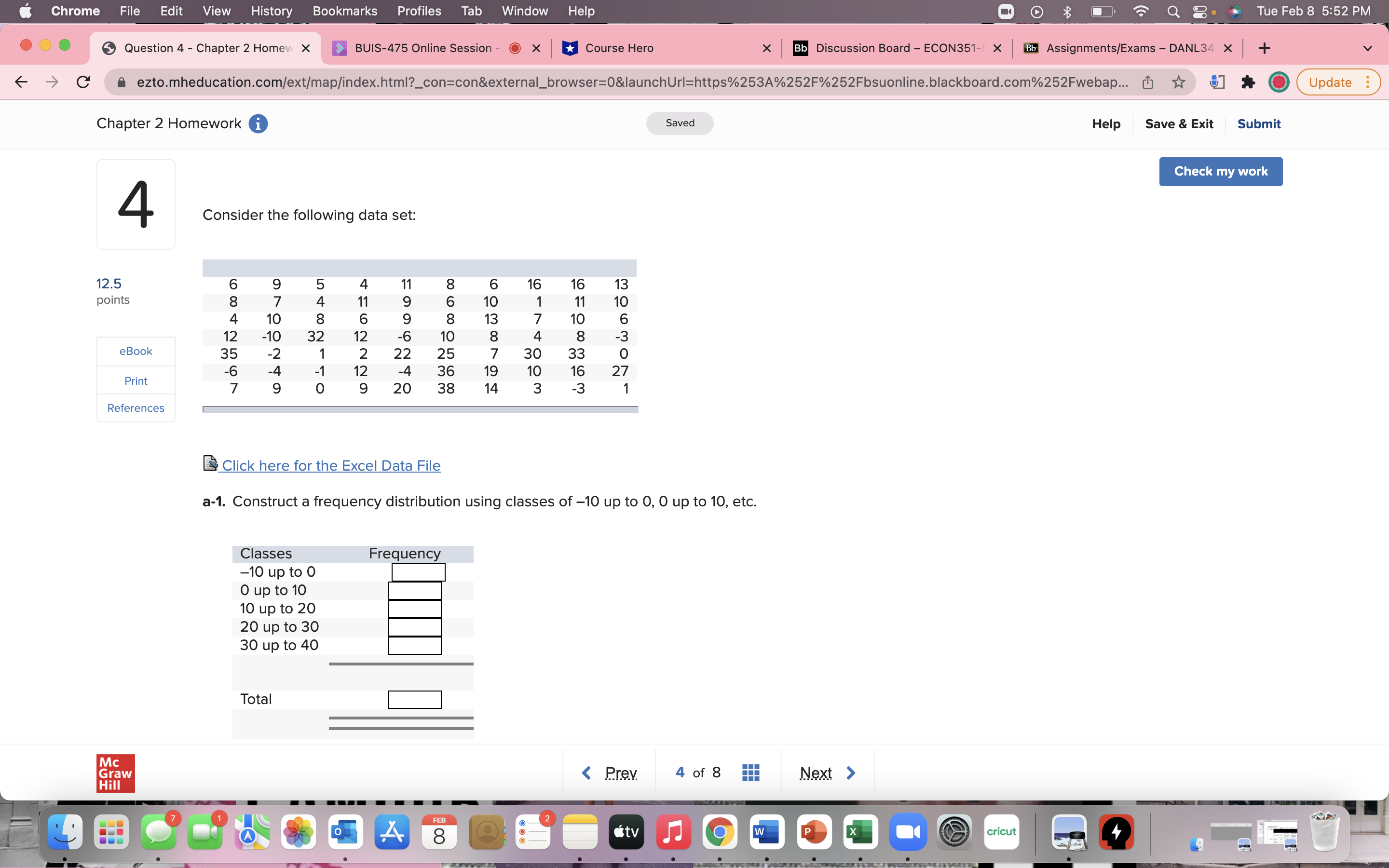Open Spotlight search from the menu bar
1389x868 pixels.
(x=1173, y=11)
